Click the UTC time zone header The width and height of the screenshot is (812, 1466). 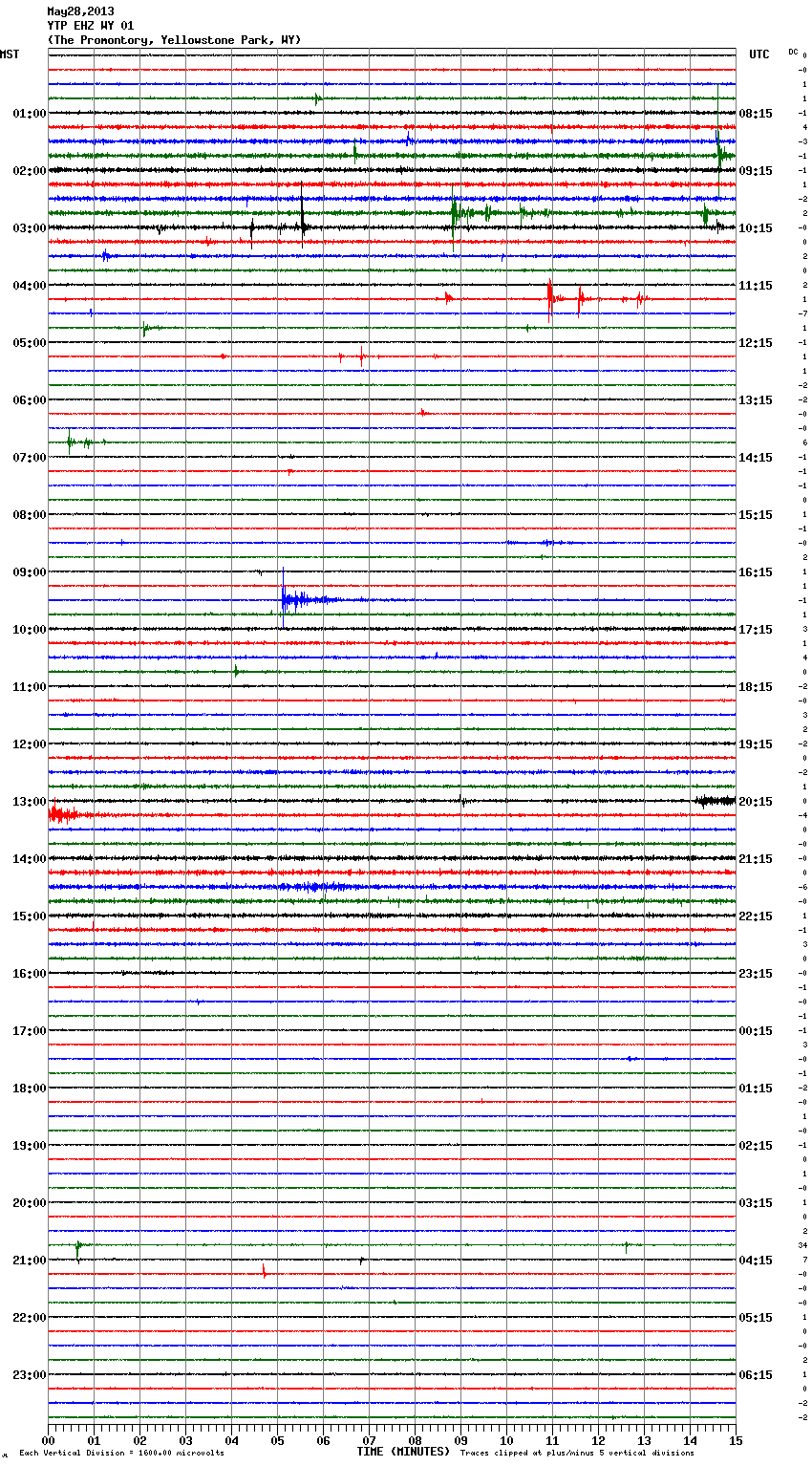point(759,54)
